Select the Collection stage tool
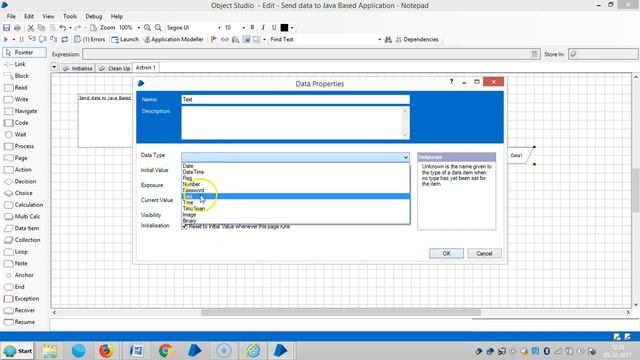Viewport: 640px width, 360px height. tap(27, 240)
